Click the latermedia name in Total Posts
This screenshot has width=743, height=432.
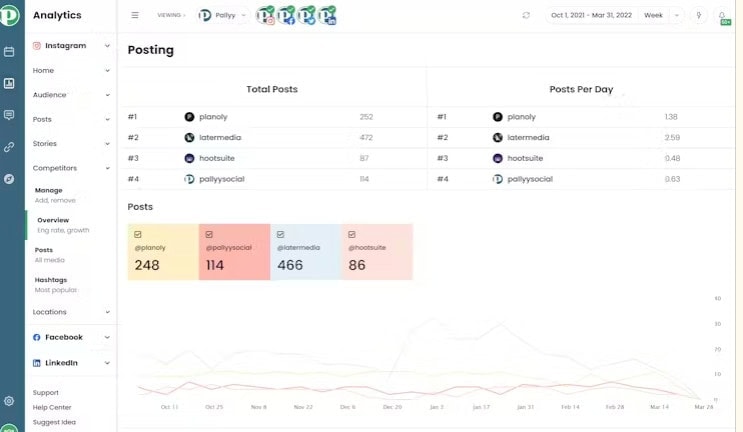pos(220,137)
